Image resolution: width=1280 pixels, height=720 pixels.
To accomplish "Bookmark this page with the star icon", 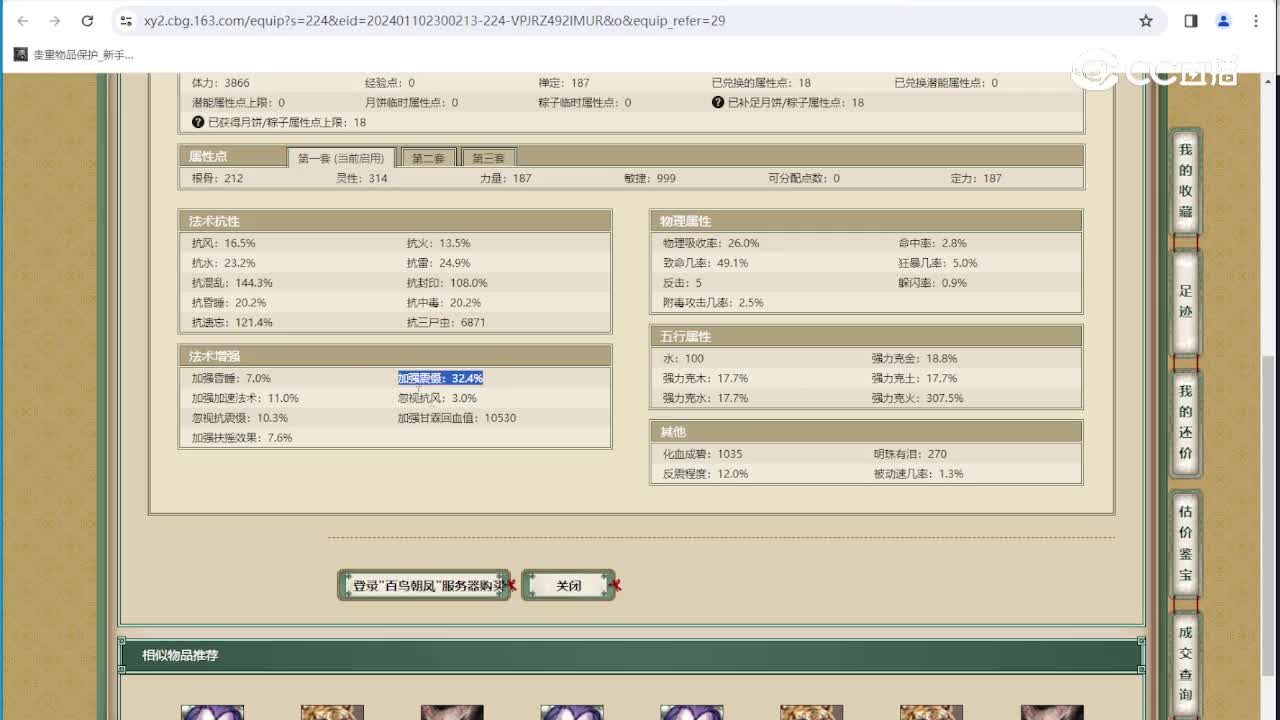I will pyautogui.click(x=1146, y=20).
